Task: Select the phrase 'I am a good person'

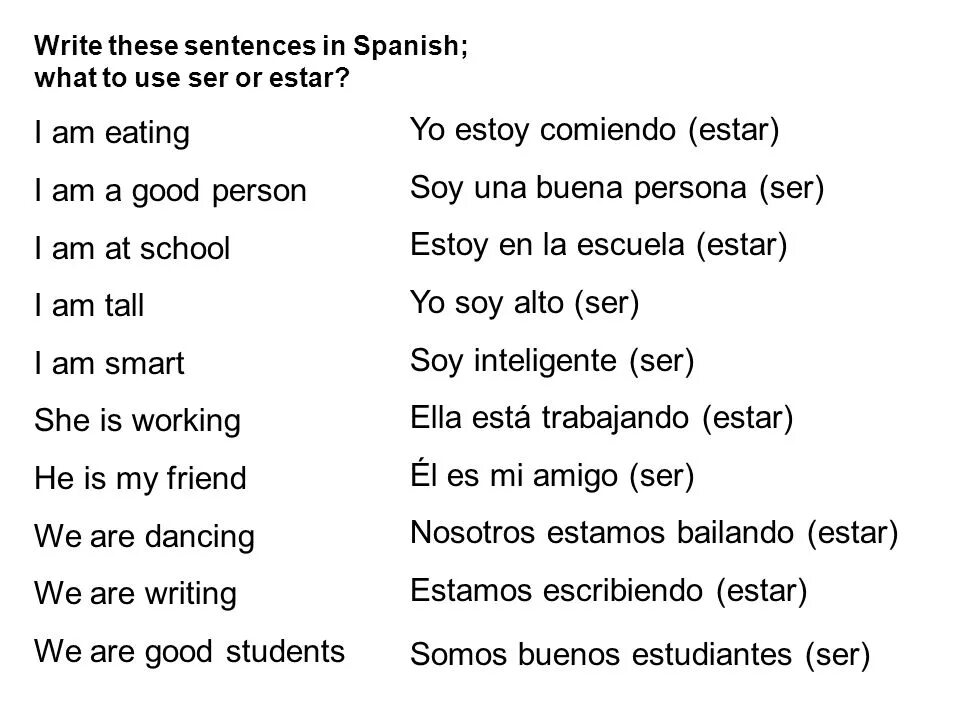Action: 171,191
